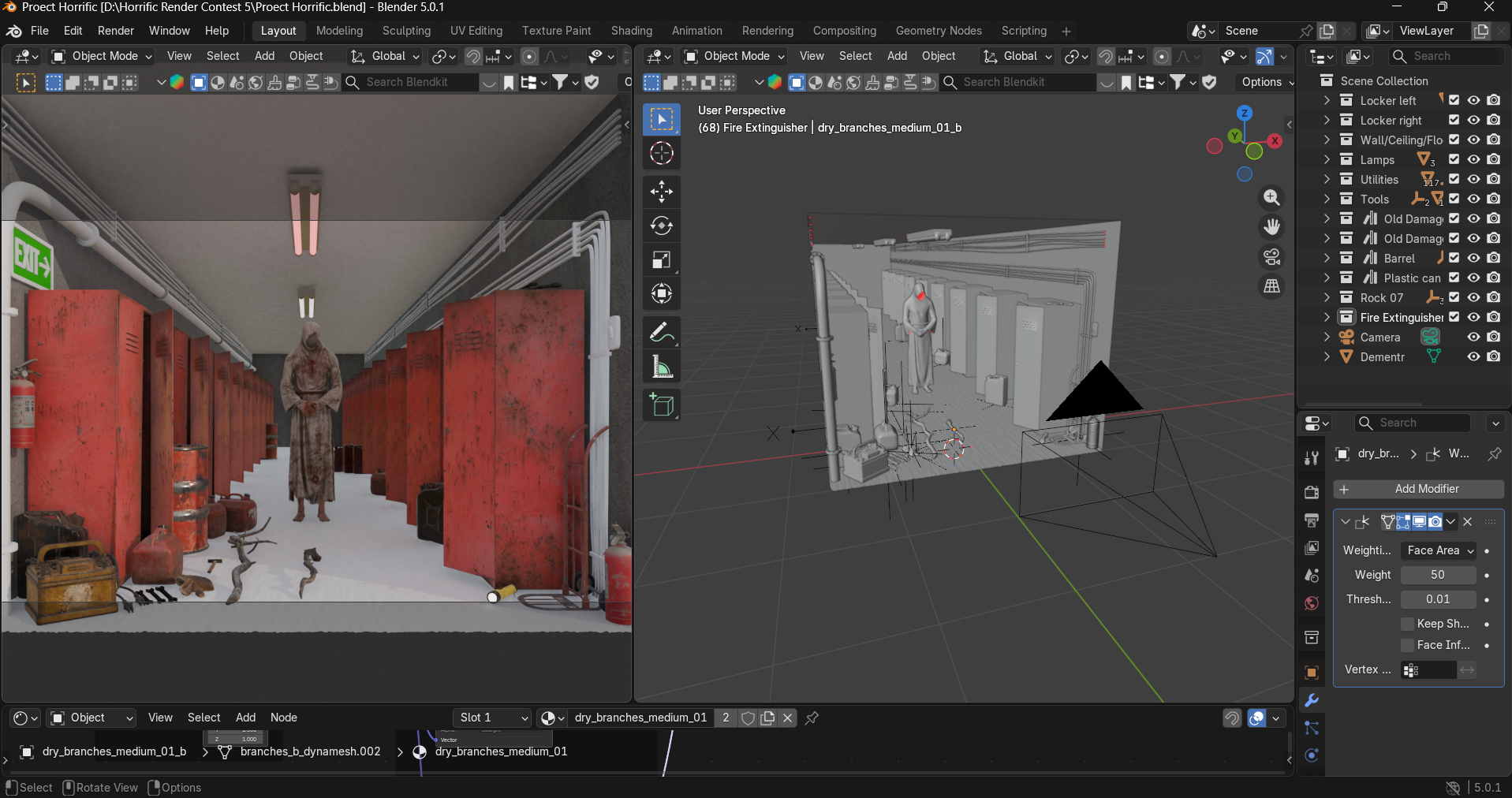This screenshot has width=1512, height=798.
Task: Click the Weight value slider showing 50
Action: [1439, 575]
